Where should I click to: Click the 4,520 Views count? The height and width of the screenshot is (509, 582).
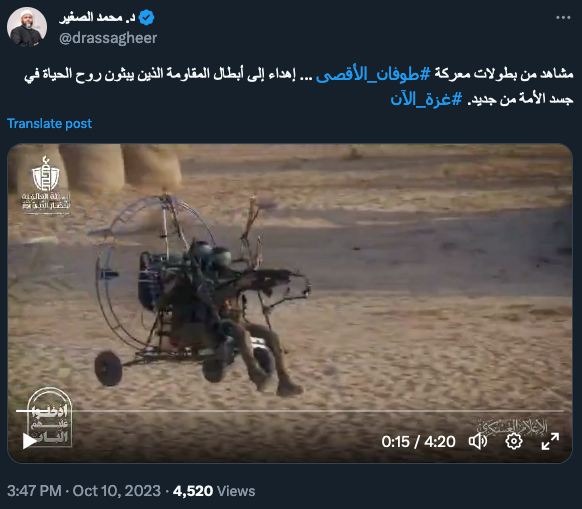214,491
